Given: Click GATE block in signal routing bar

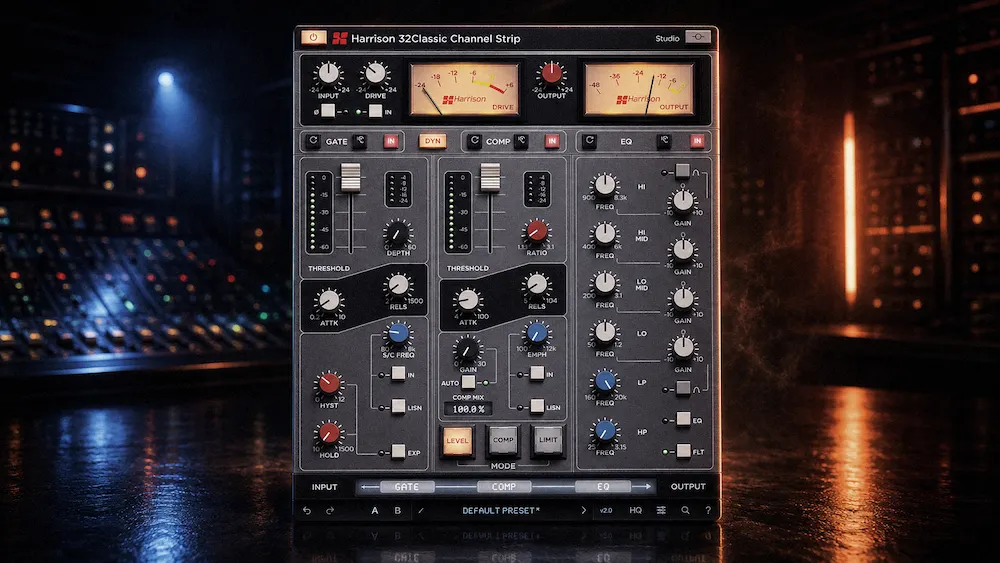Looking at the screenshot, I should tap(407, 486).
